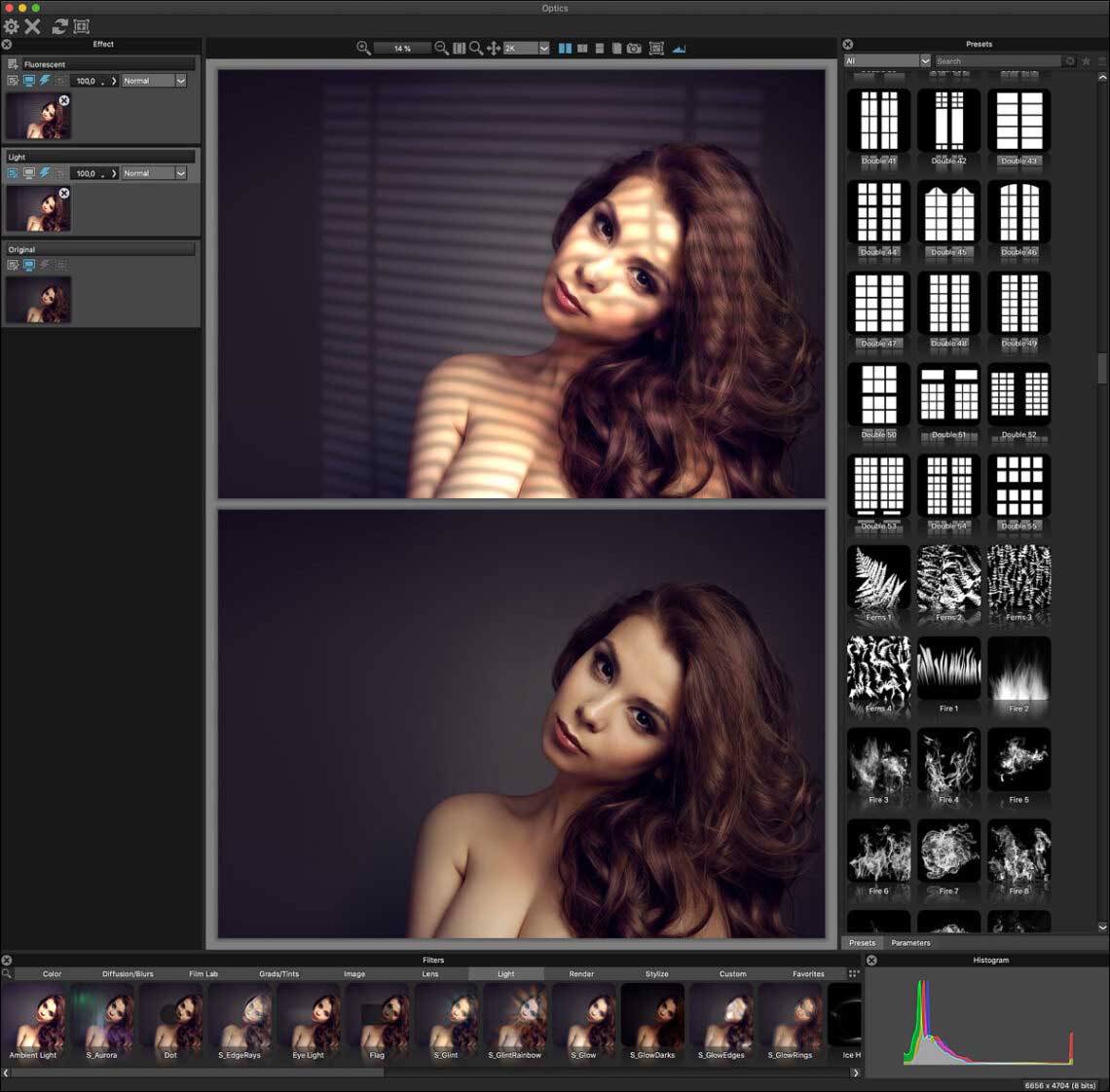The width and height of the screenshot is (1110, 1092).
Task: Click the zoom out magnifier icon
Action: tap(441, 48)
